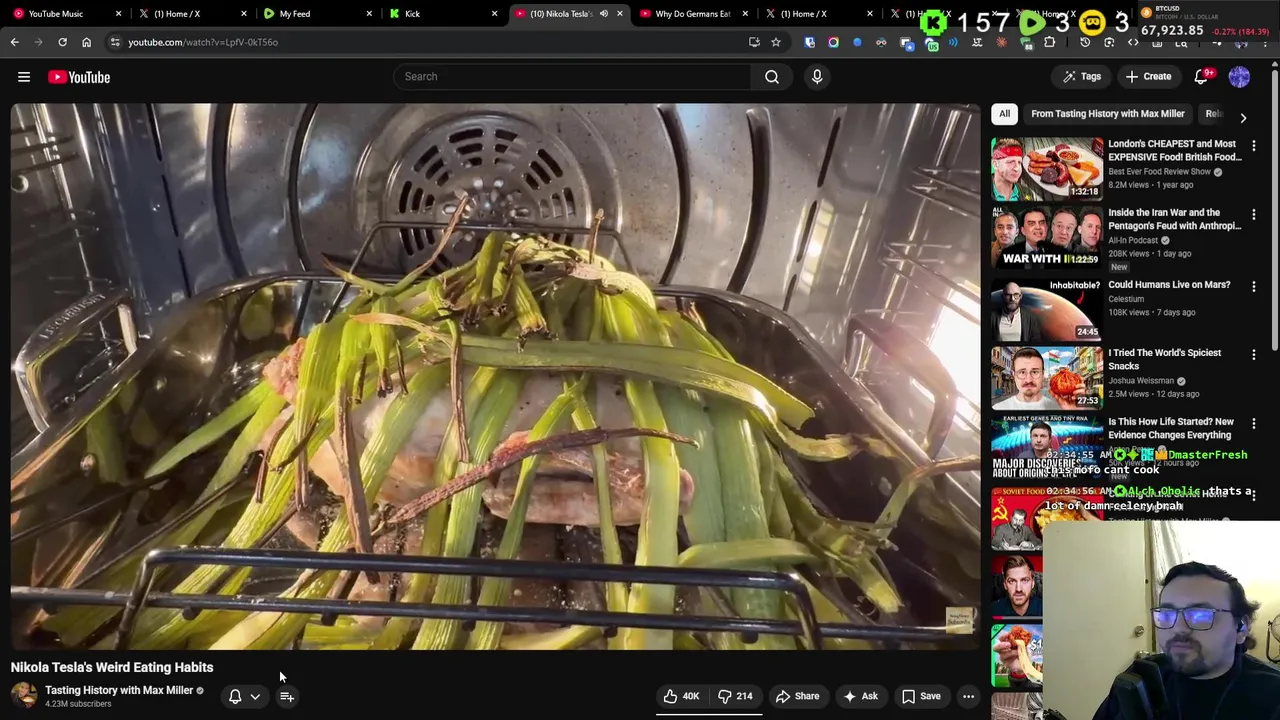Bookmark this page with the star

pos(775,42)
